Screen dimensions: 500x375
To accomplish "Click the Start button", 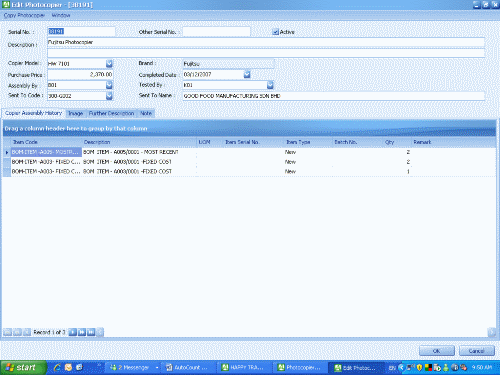I will 23,367.
